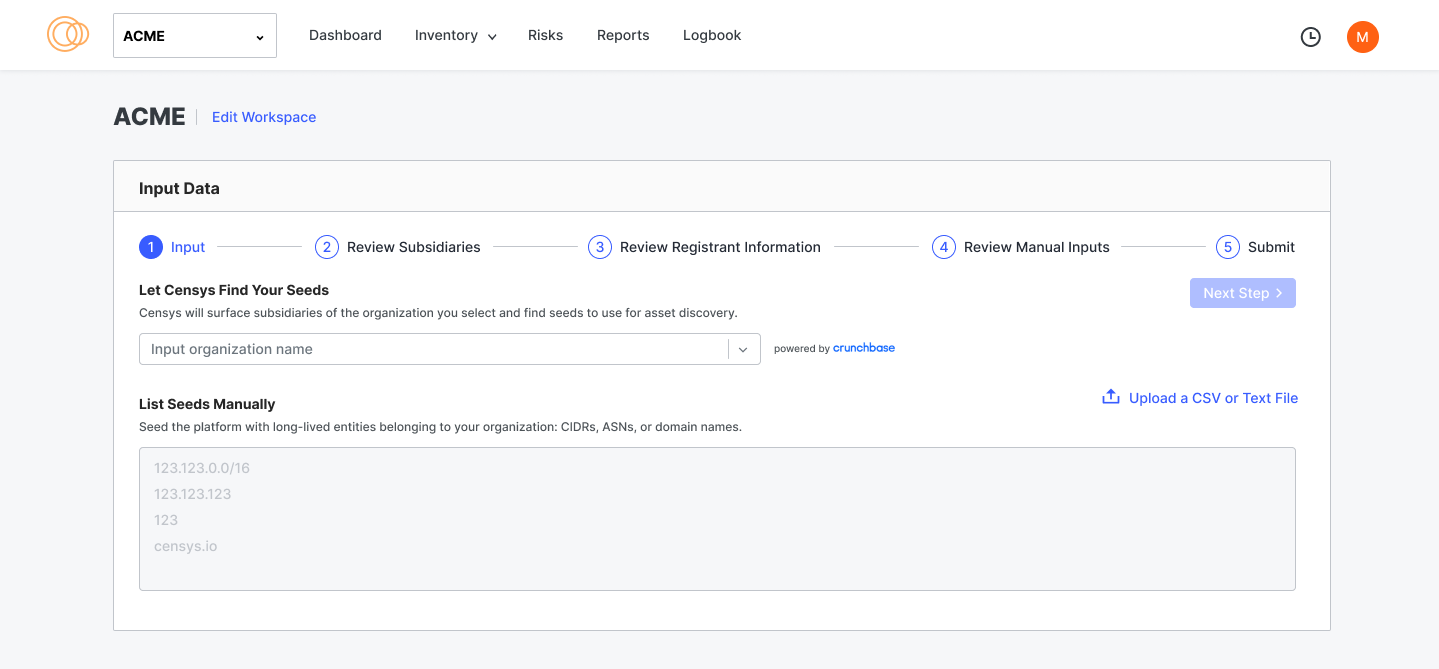Select step 3 circle for Registrant Information
Viewport: 1439px width, 669px height.
[599, 247]
